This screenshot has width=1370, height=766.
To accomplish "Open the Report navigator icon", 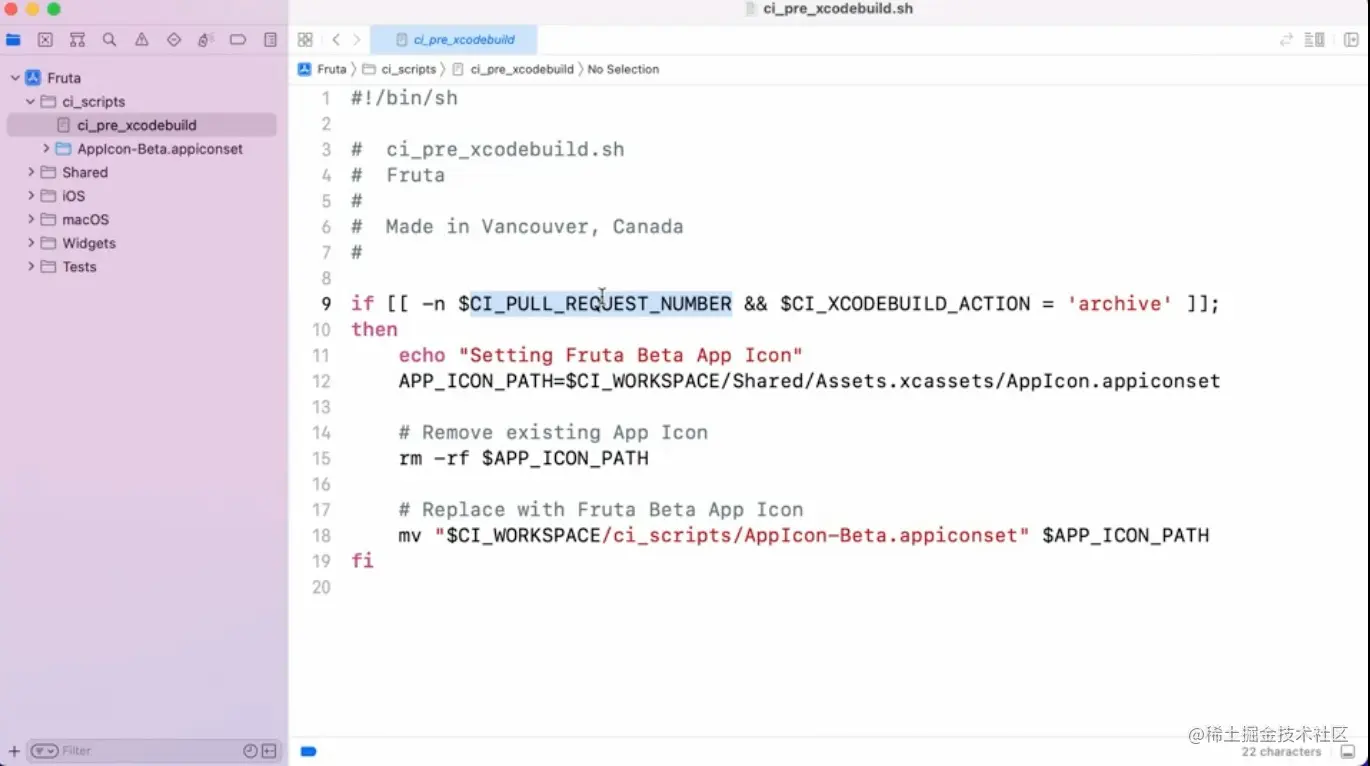I will point(270,40).
